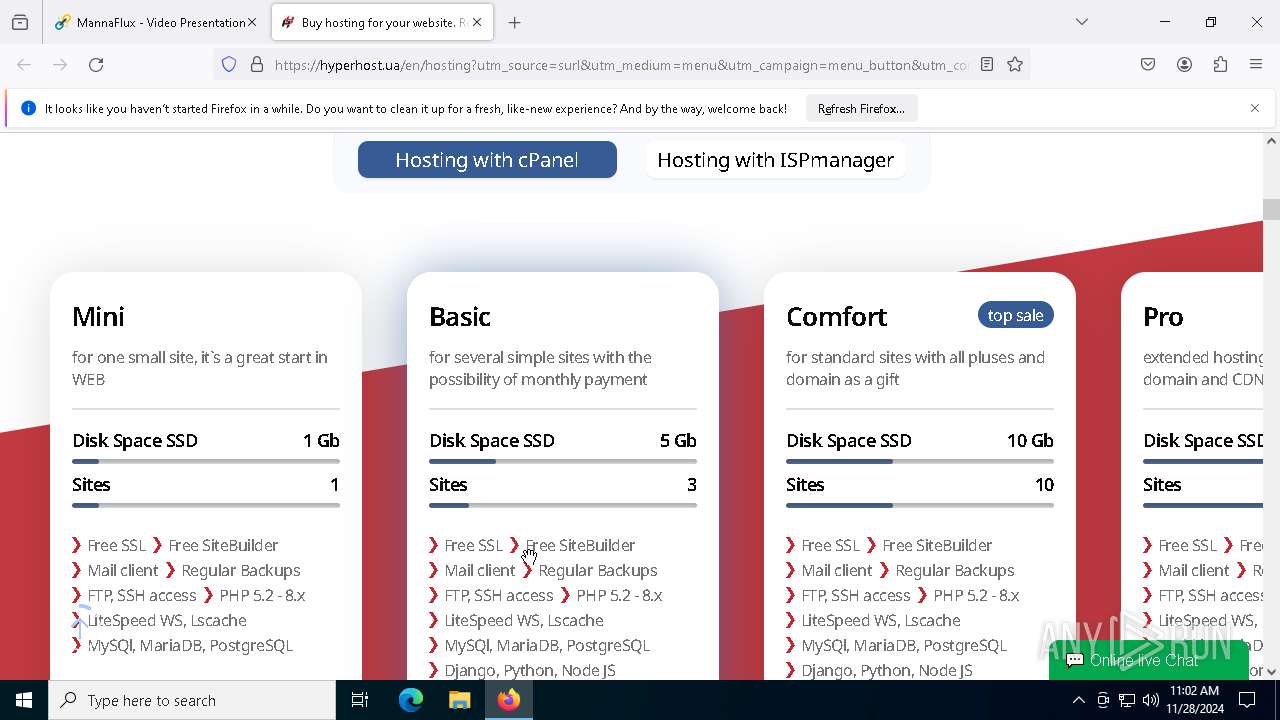The width and height of the screenshot is (1280, 720).
Task: Click Regular Backups in the Mini plan
Action: click(241, 570)
